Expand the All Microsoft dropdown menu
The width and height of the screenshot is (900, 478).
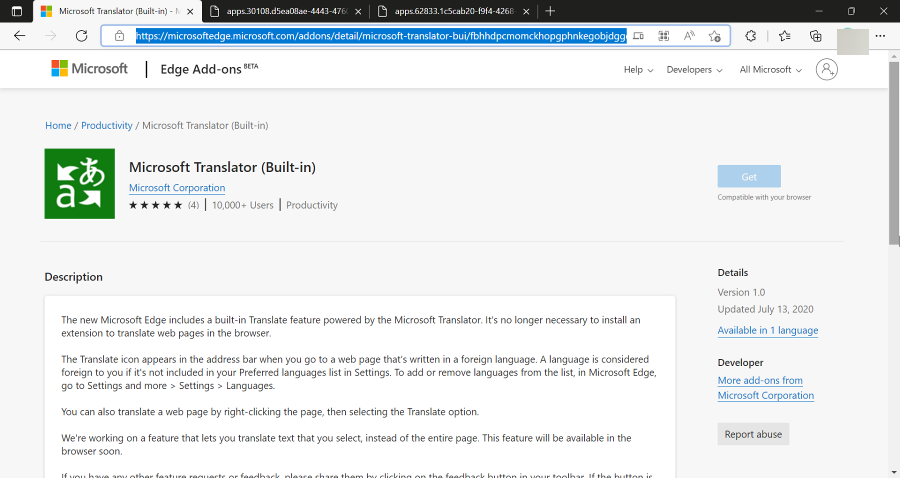click(x=770, y=69)
